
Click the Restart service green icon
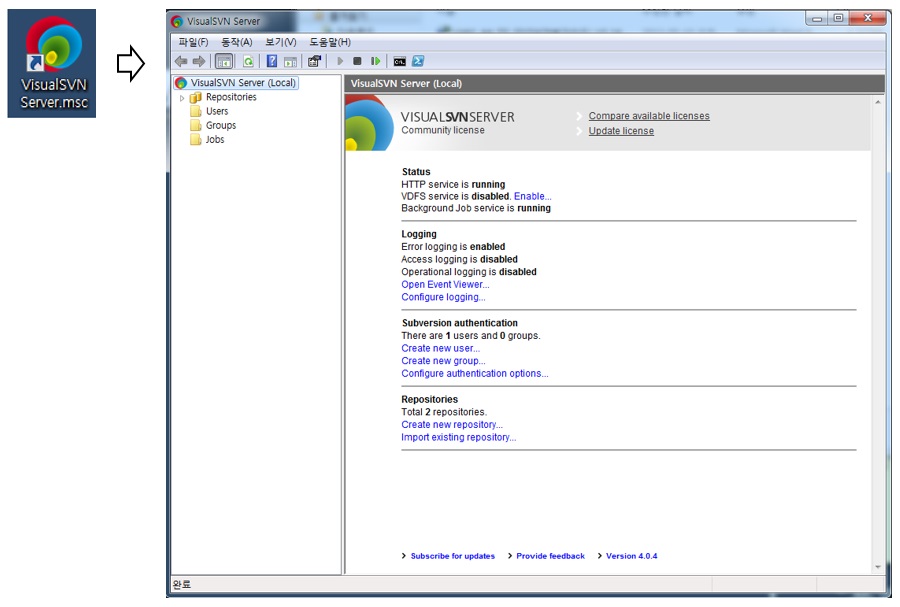[375, 61]
